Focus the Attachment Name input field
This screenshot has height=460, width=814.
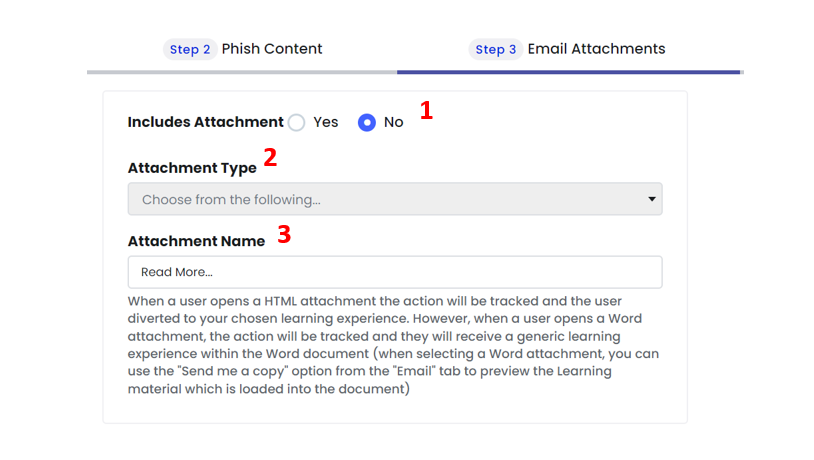click(395, 272)
